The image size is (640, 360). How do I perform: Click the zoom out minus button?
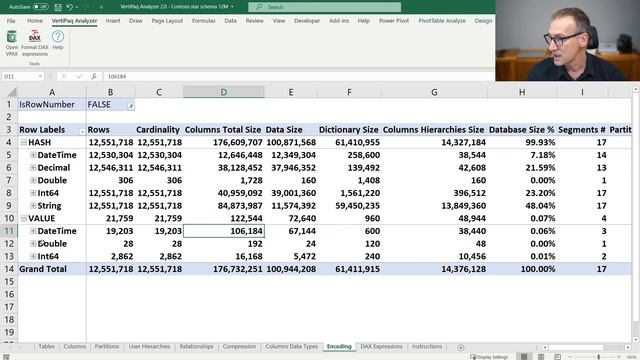[570, 357]
